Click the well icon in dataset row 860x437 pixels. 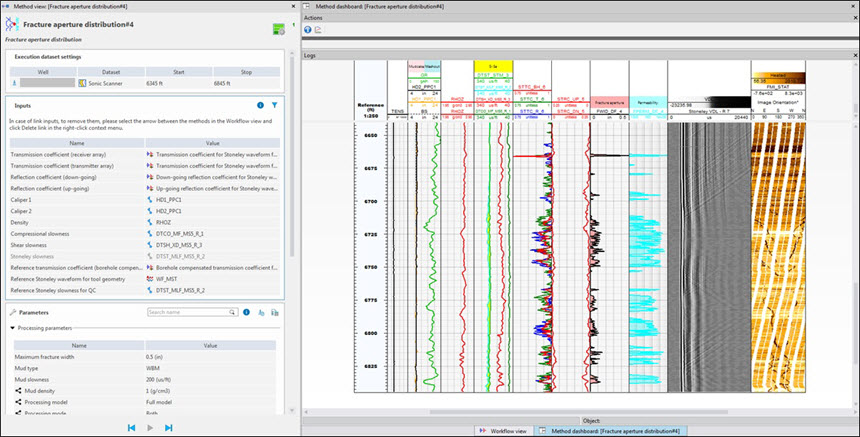point(15,83)
